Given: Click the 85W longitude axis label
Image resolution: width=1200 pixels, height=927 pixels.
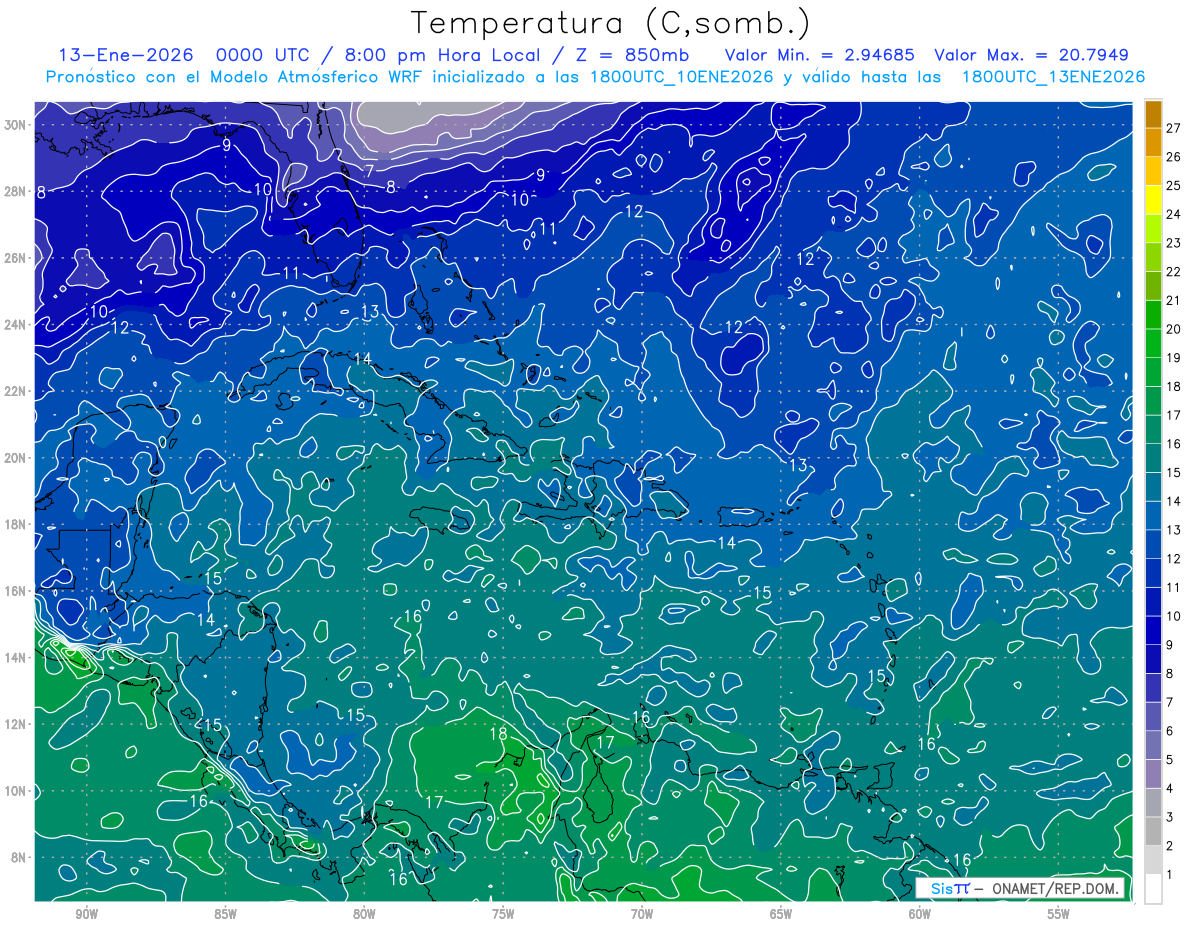Looking at the screenshot, I should [x=225, y=915].
